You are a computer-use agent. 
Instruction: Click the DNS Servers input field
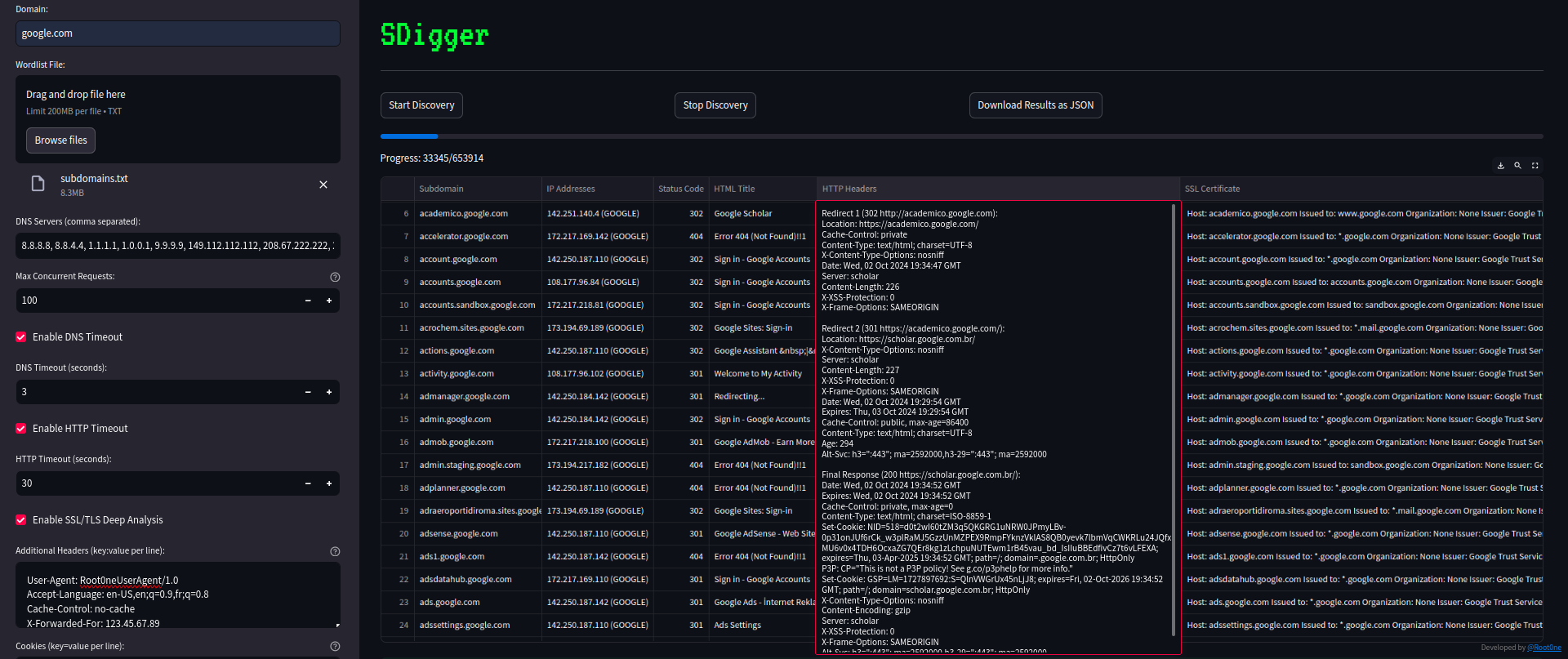178,245
